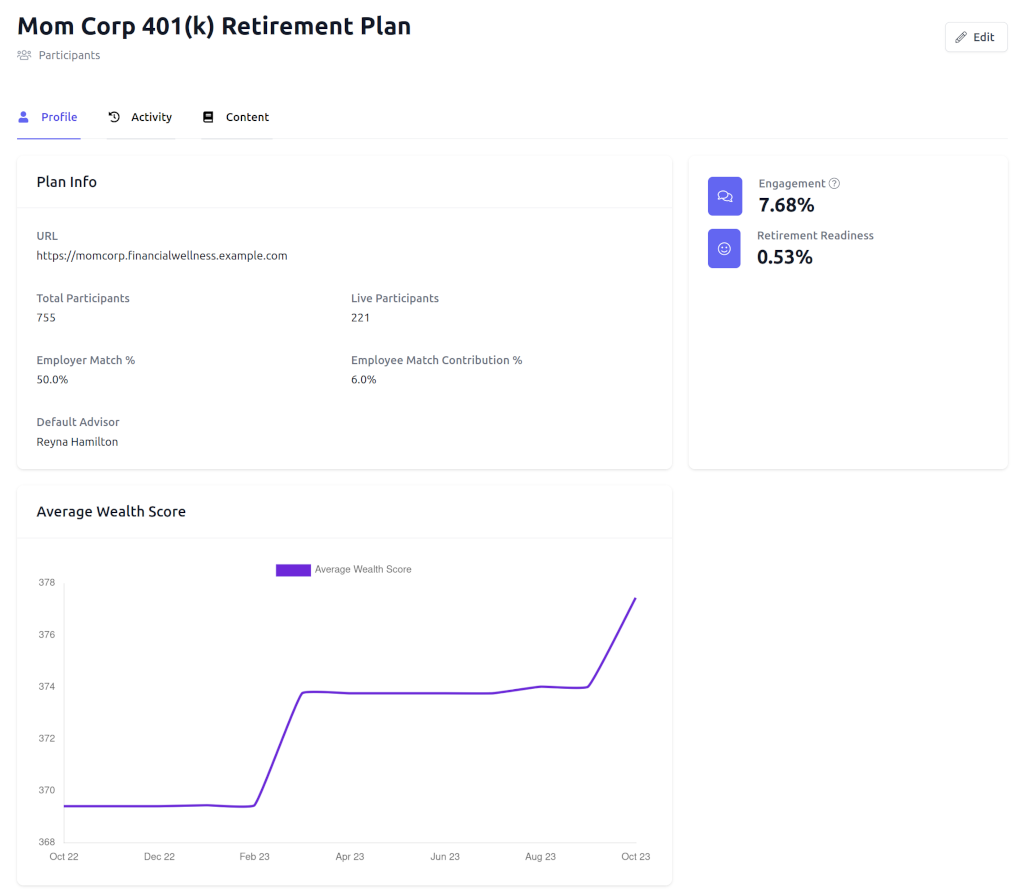Click the Plan Info card heading
Image resolution: width=1024 pixels, height=889 pixels.
click(67, 182)
